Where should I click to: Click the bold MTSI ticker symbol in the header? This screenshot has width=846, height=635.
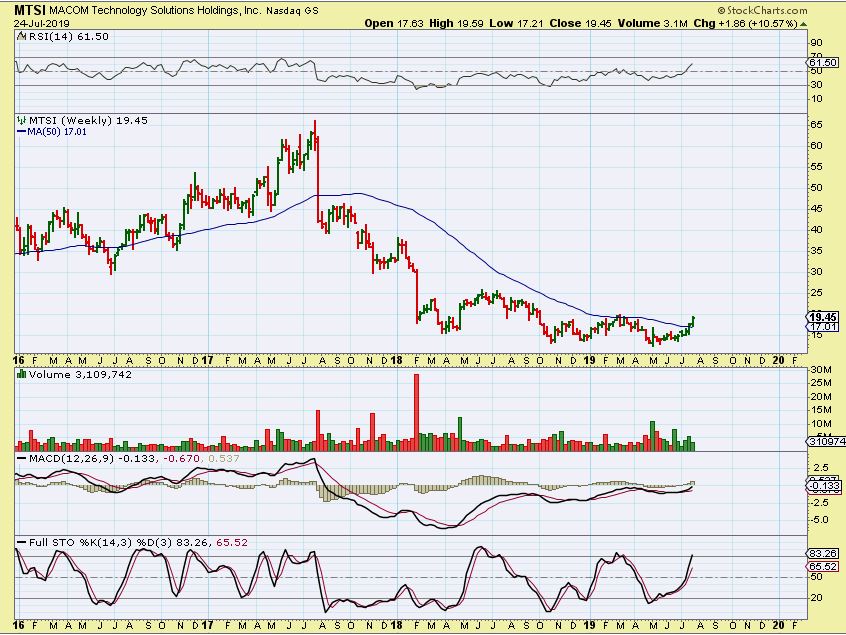coord(30,10)
